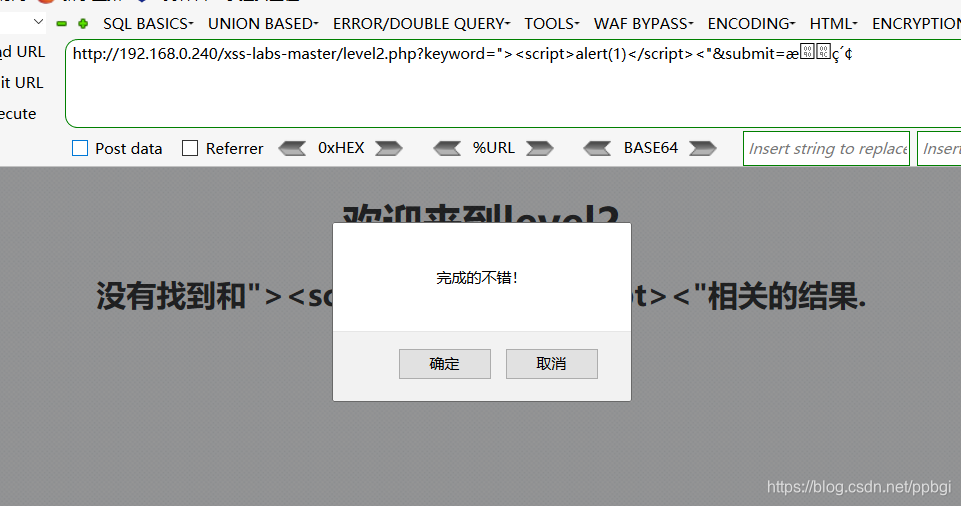This screenshot has width=961, height=506.
Task: Click the green plus icon in HackBar
Action: click(x=83, y=24)
